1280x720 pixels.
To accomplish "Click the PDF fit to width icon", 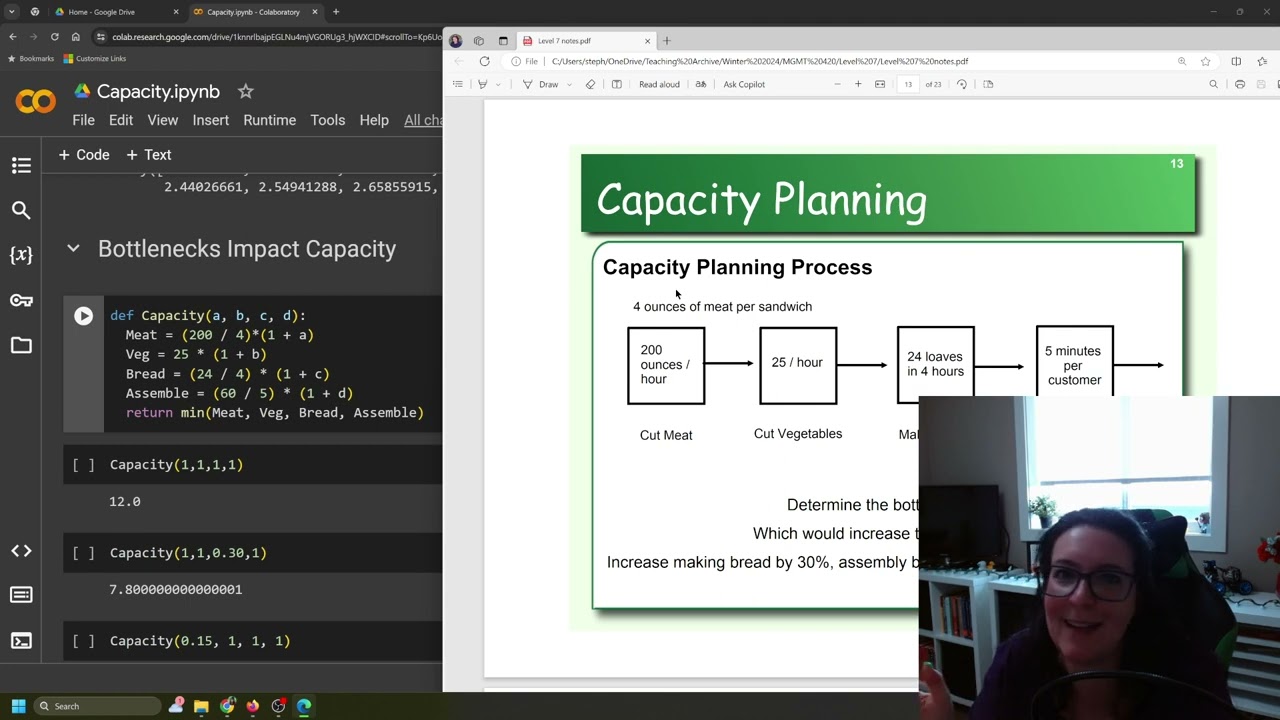I will (x=880, y=84).
